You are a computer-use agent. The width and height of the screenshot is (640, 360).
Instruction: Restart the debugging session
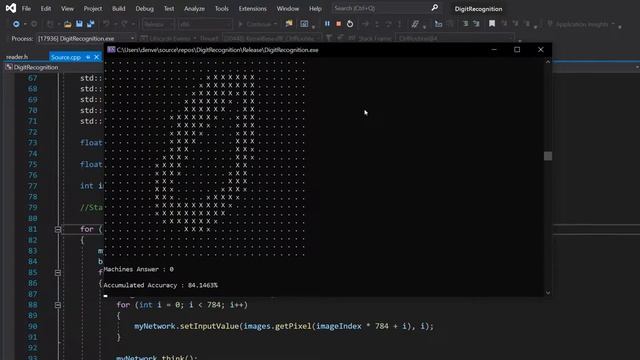tap(350, 24)
